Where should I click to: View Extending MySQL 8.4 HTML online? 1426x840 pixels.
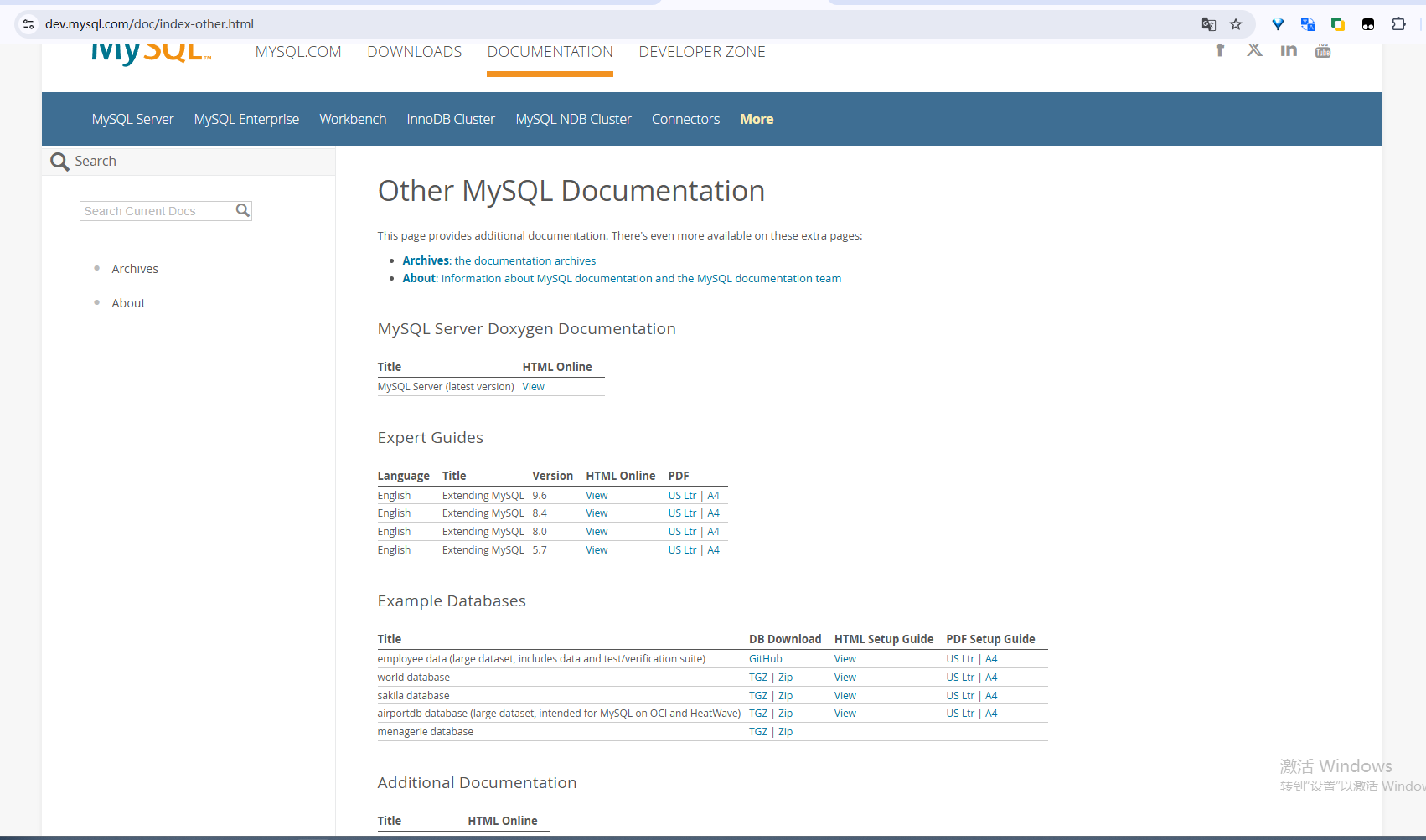click(x=597, y=513)
